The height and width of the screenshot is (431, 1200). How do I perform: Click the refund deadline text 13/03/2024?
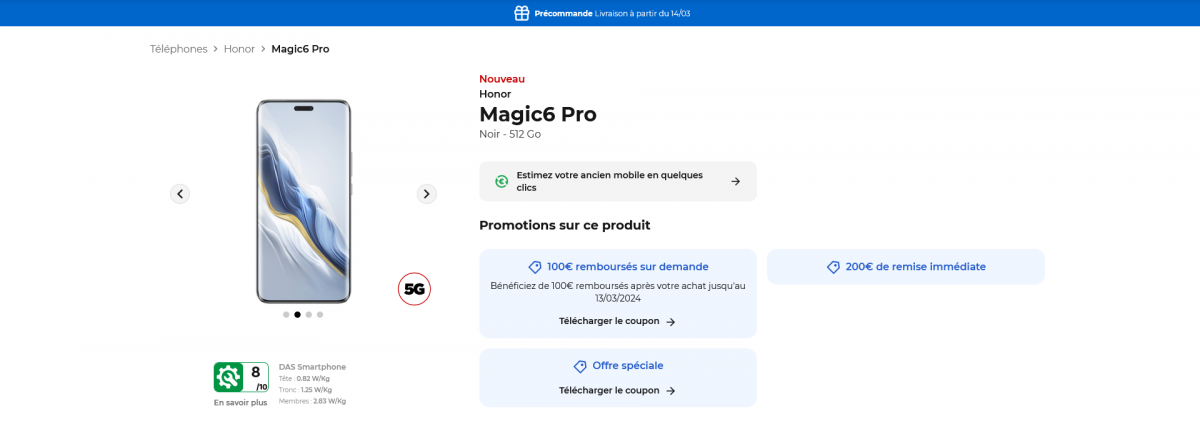click(618, 298)
